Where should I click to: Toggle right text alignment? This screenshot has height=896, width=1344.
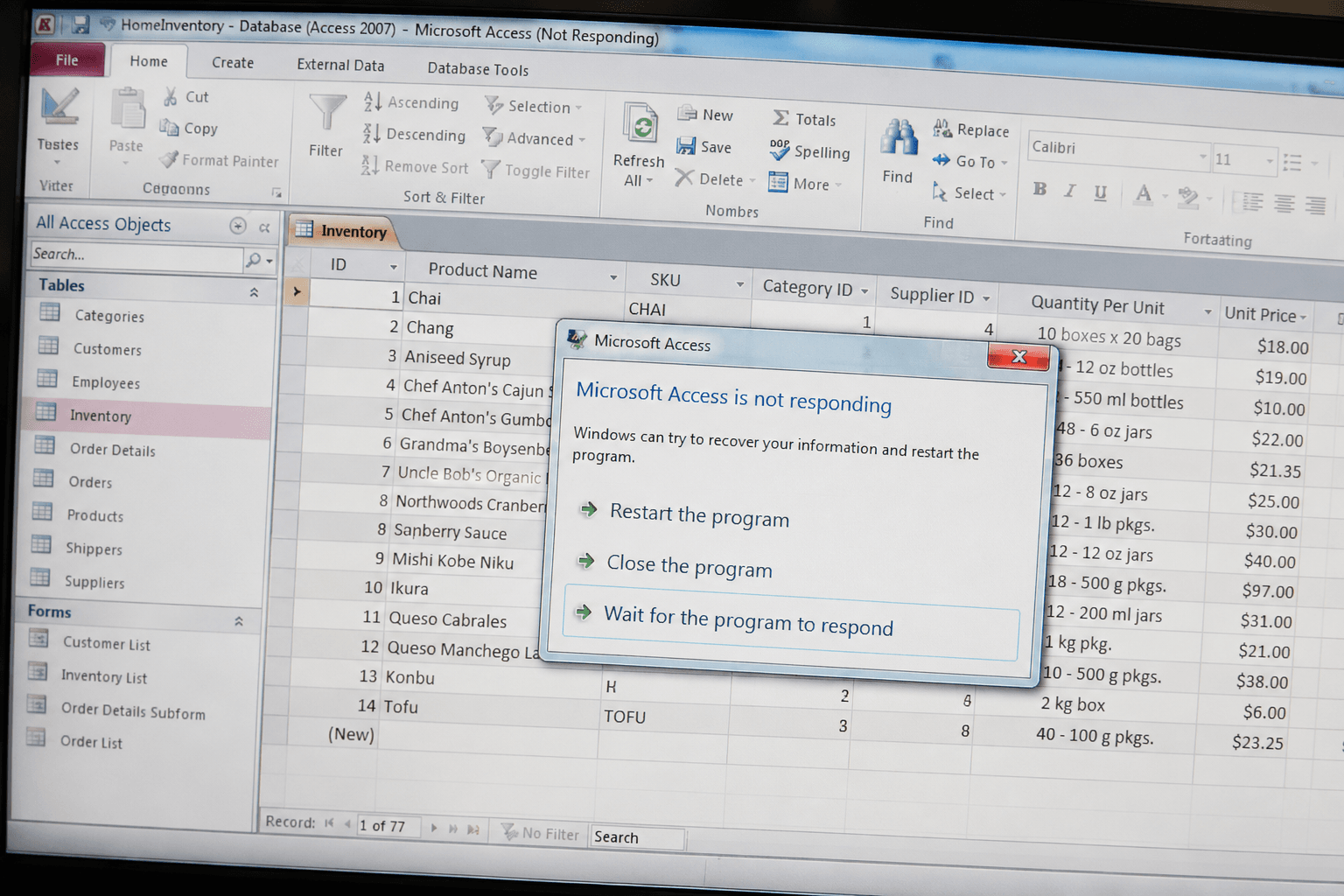click(1315, 206)
